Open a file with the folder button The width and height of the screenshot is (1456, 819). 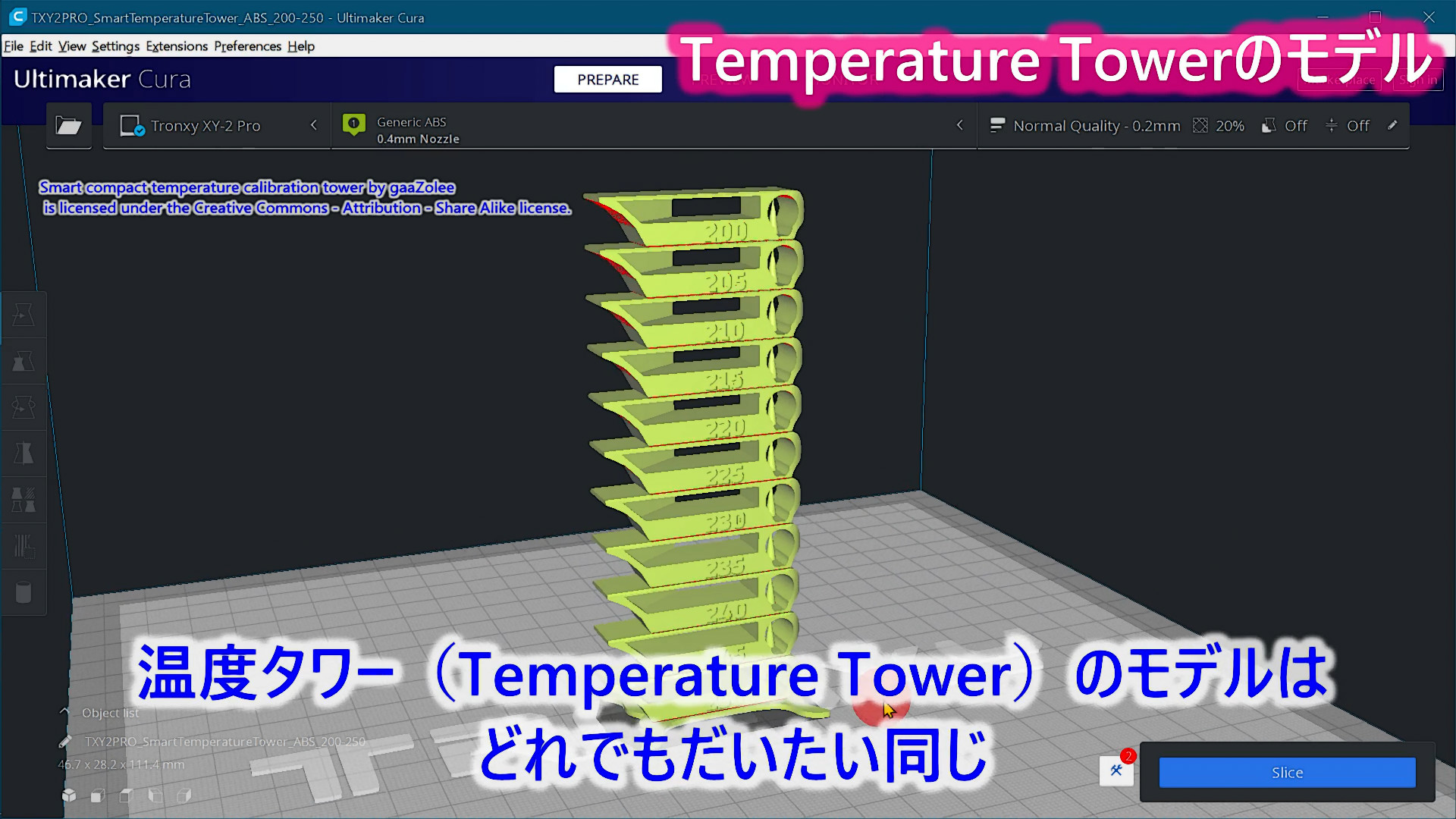click(x=68, y=126)
